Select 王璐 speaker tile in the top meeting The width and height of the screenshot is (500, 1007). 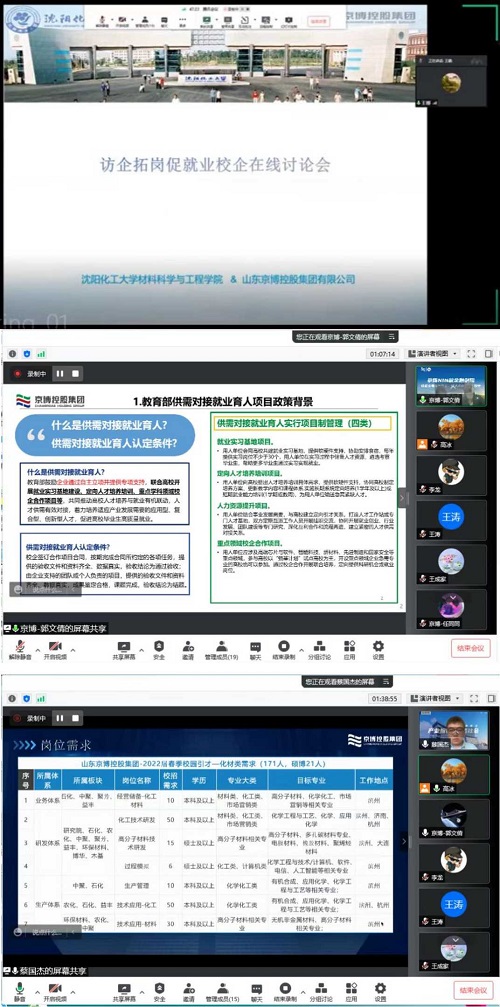pyautogui.click(x=451, y=82)
